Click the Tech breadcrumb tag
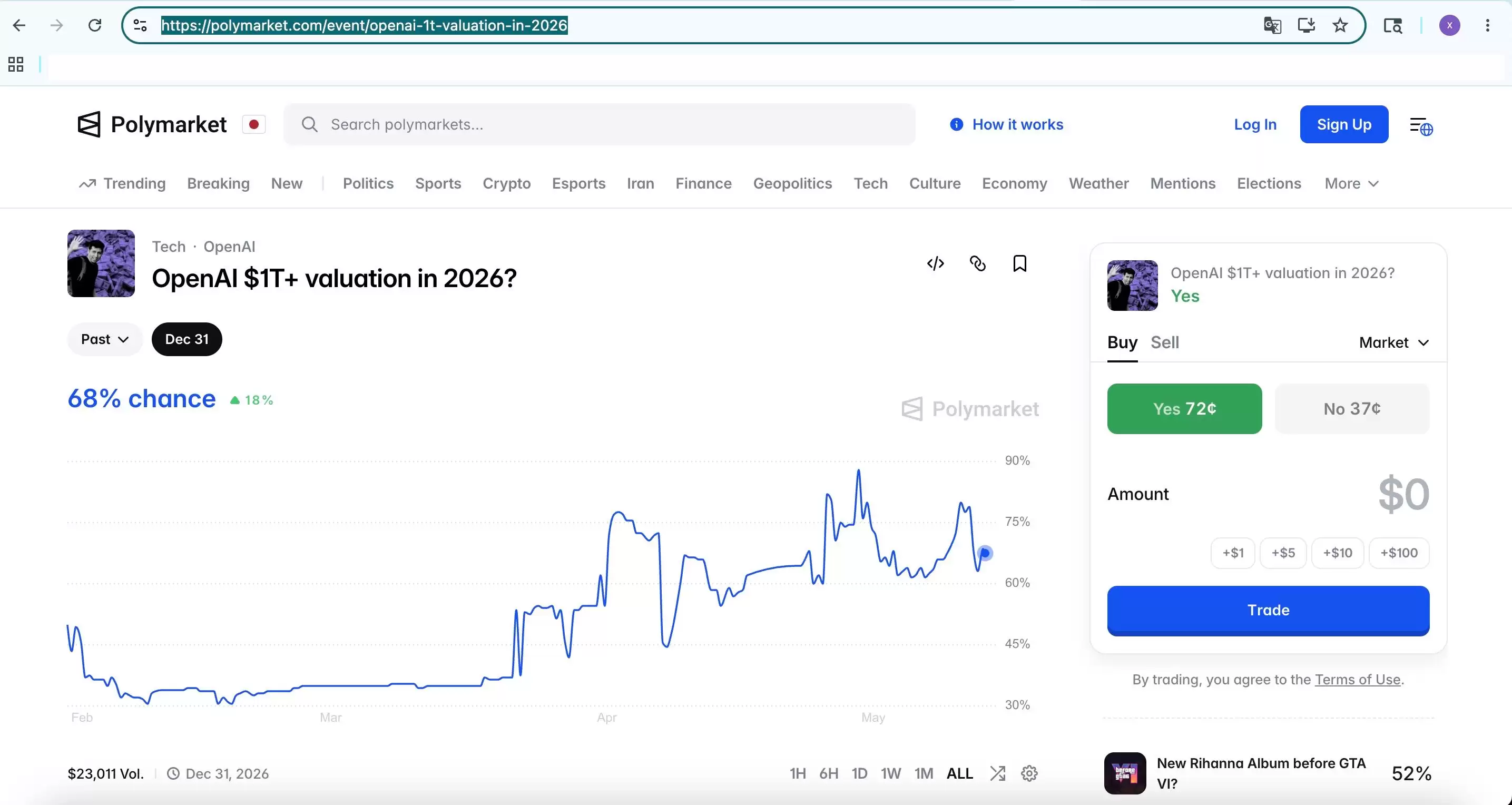This screenshot has width=1512, height=805. coord(169,247)
